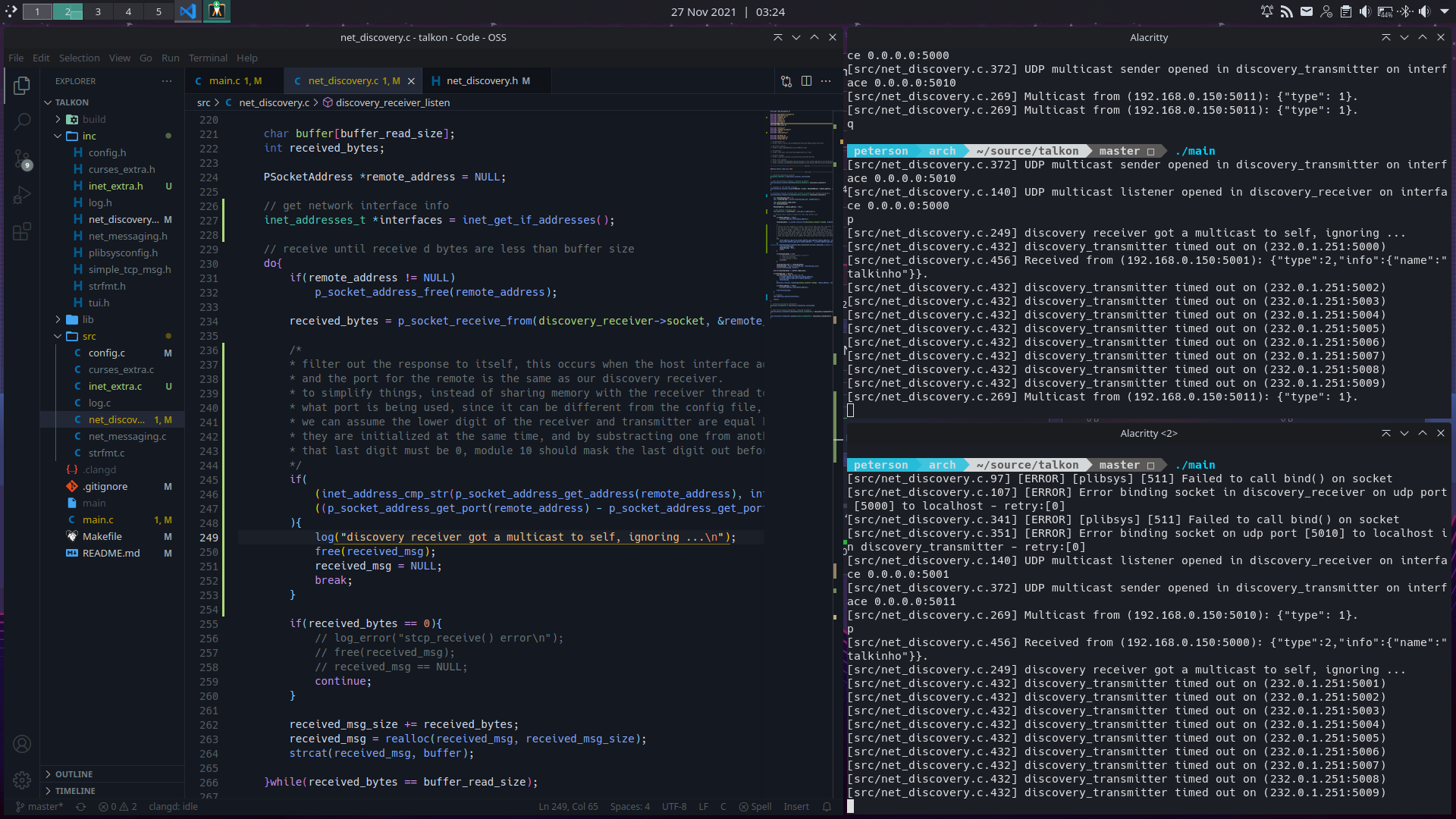The image size is (1456, 819).
Task: Expand the hidden tray icons arrow
Action: point(1445,11)
